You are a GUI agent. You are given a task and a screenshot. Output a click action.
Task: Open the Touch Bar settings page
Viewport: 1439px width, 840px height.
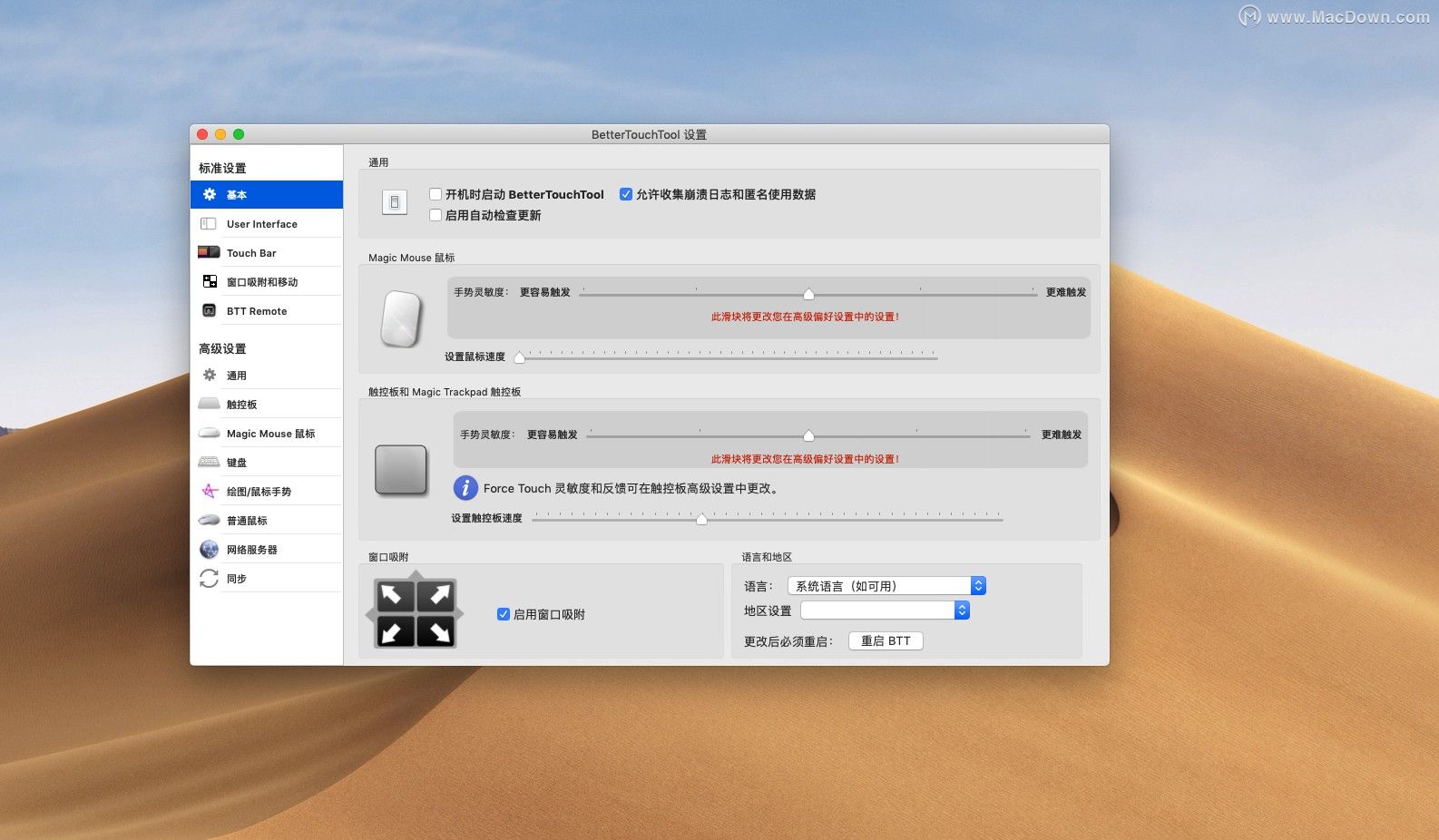[267, 252]
